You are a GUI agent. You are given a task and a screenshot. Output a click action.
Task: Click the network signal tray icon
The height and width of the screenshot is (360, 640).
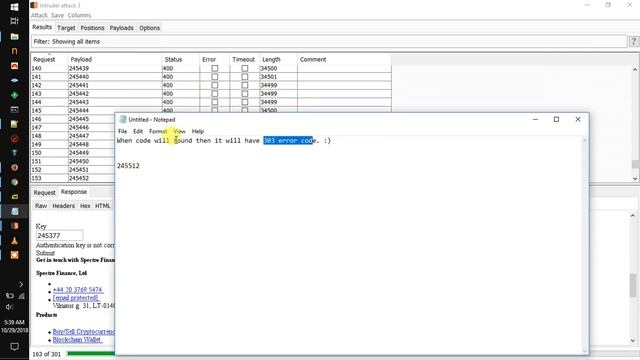(21, 296)
